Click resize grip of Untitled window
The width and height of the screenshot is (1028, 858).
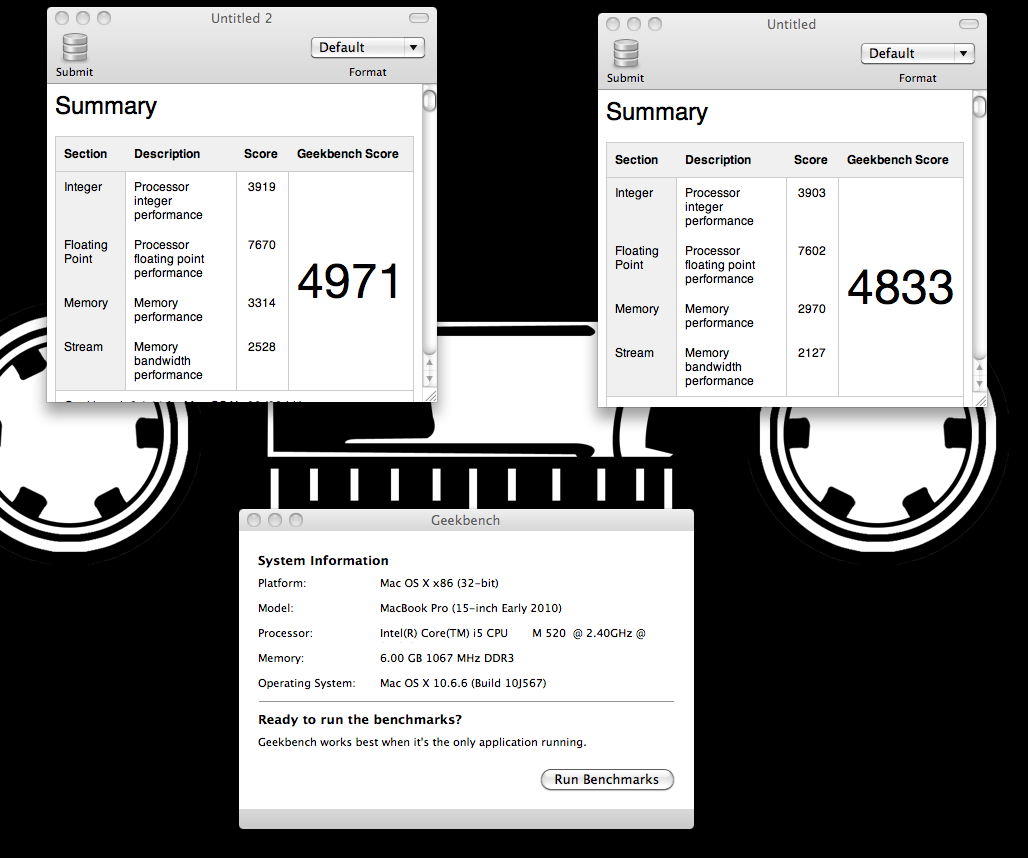(x=979, y=400)
